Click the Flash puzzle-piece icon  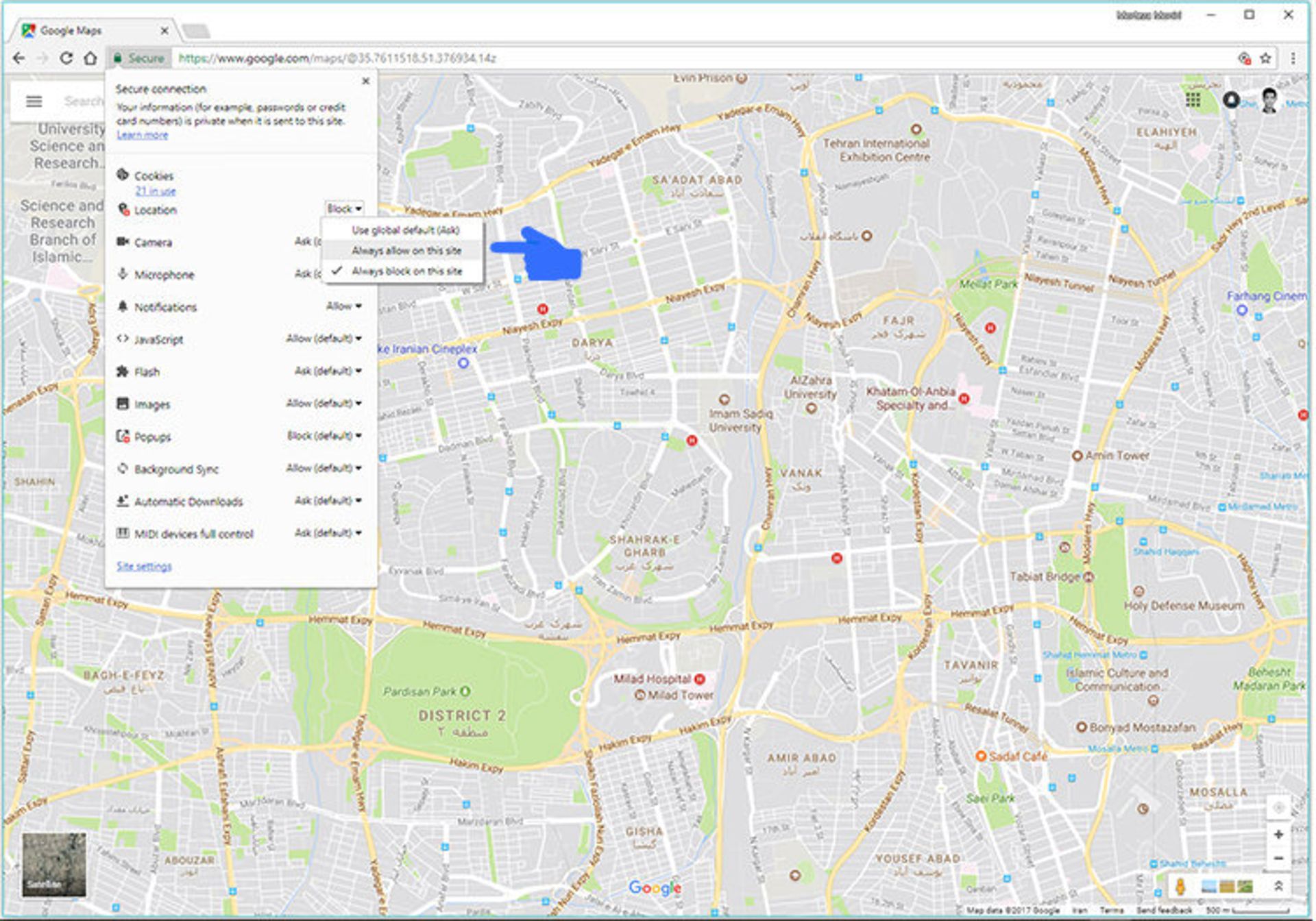tap(123, 371)
